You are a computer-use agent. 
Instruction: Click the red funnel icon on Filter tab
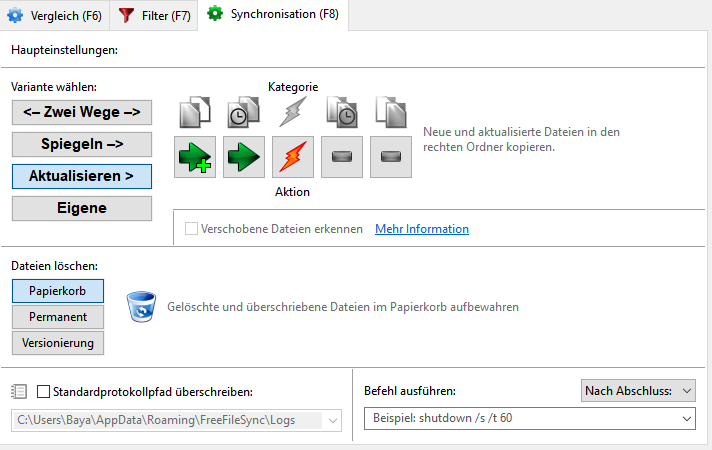point(126,15)
